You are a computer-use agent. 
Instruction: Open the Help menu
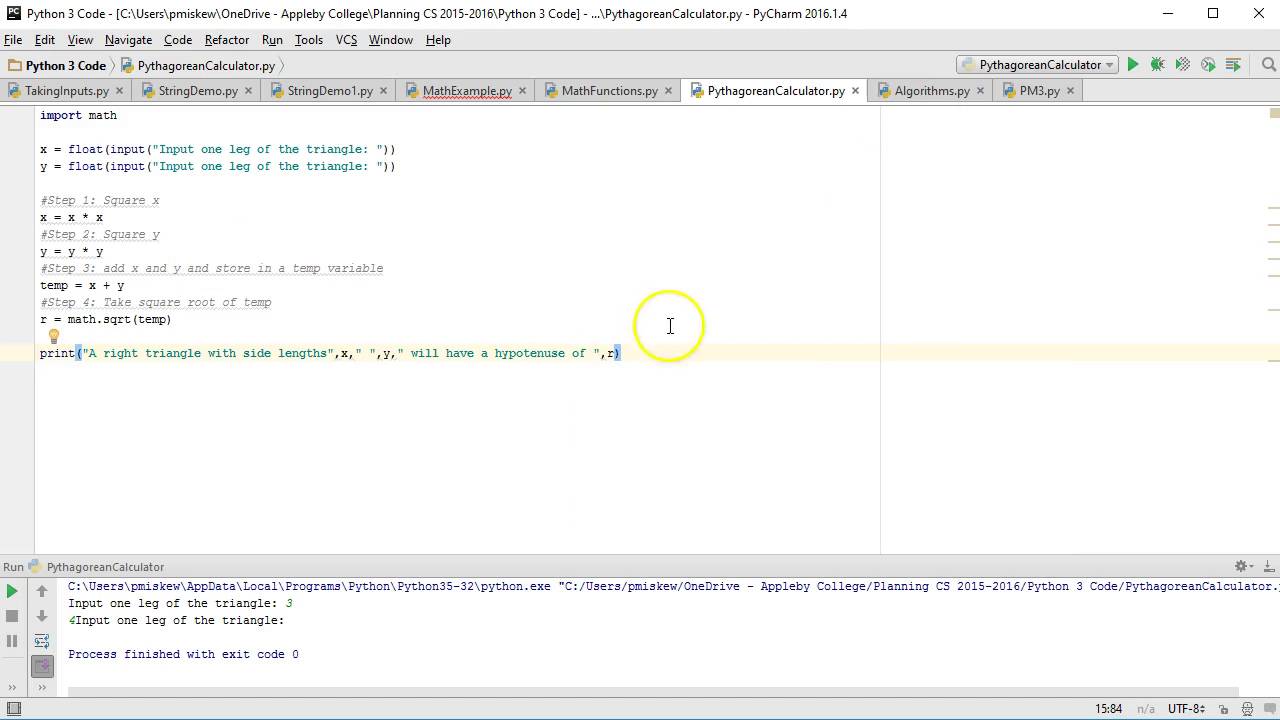pos(438,40)
